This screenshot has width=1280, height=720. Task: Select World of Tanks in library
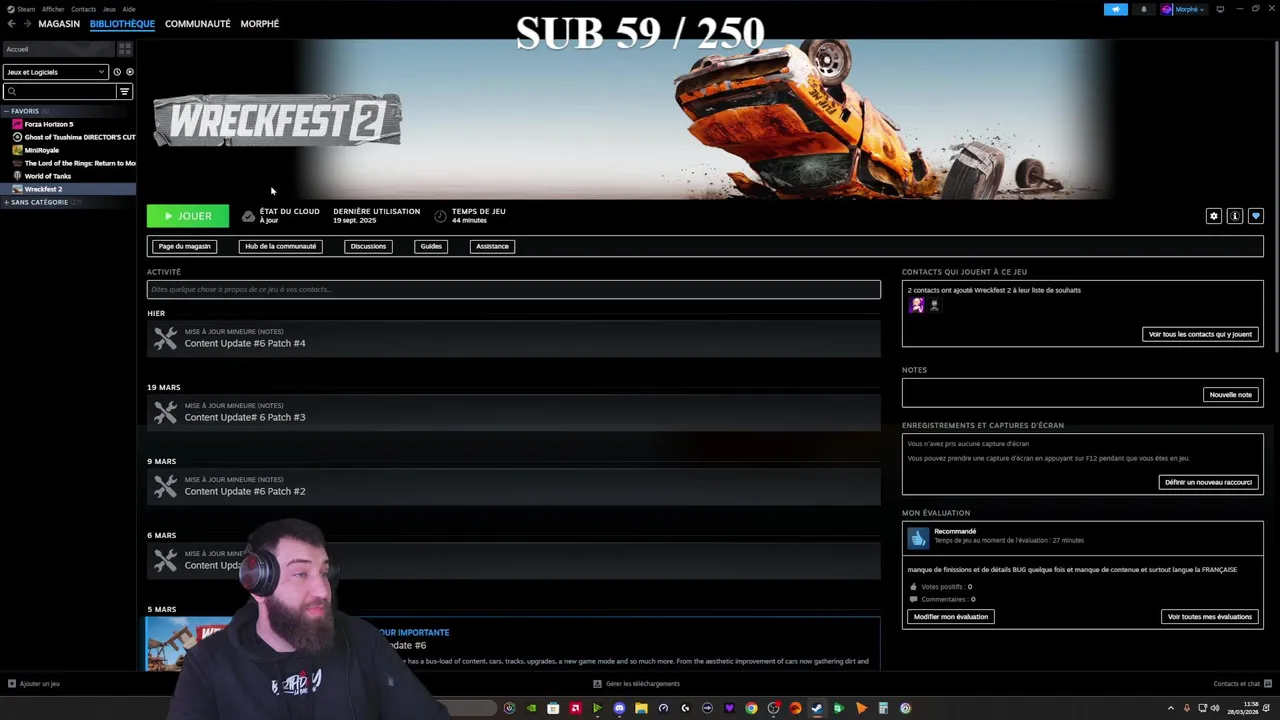point(68,176)
